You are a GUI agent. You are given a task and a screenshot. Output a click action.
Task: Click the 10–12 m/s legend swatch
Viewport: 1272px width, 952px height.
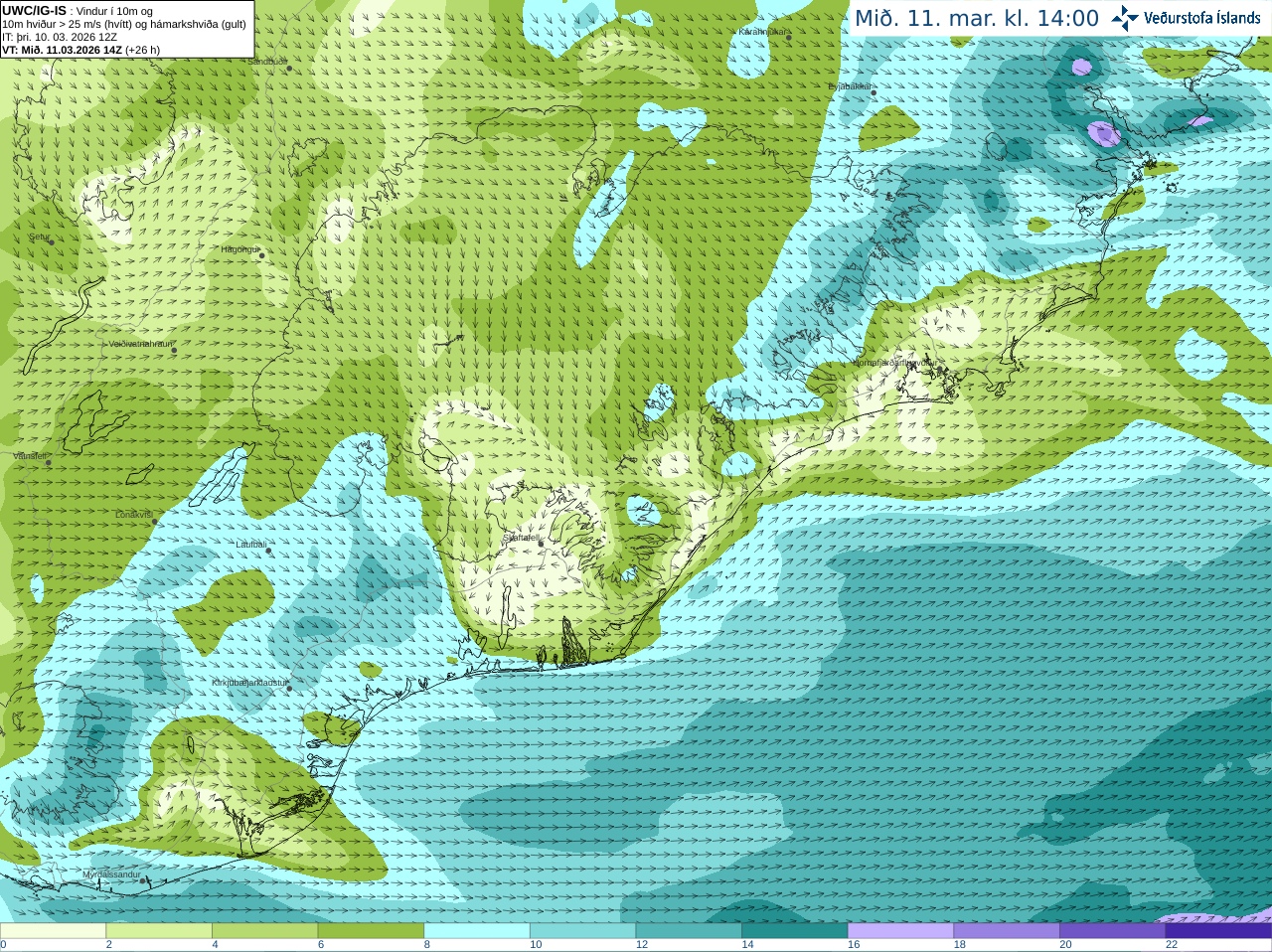tap(582, 931)
